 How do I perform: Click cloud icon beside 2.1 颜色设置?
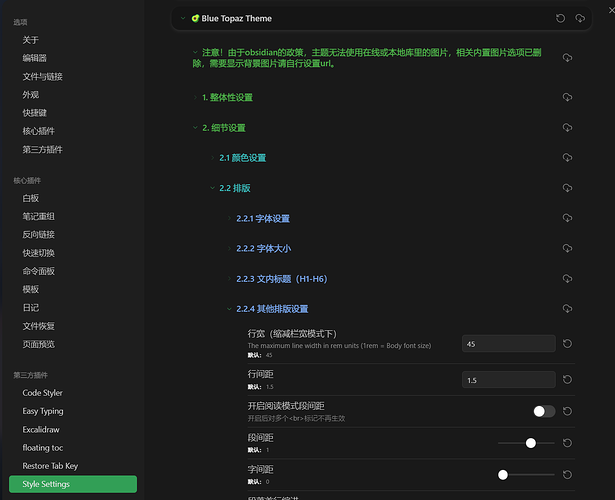click(x=567, y=157)
